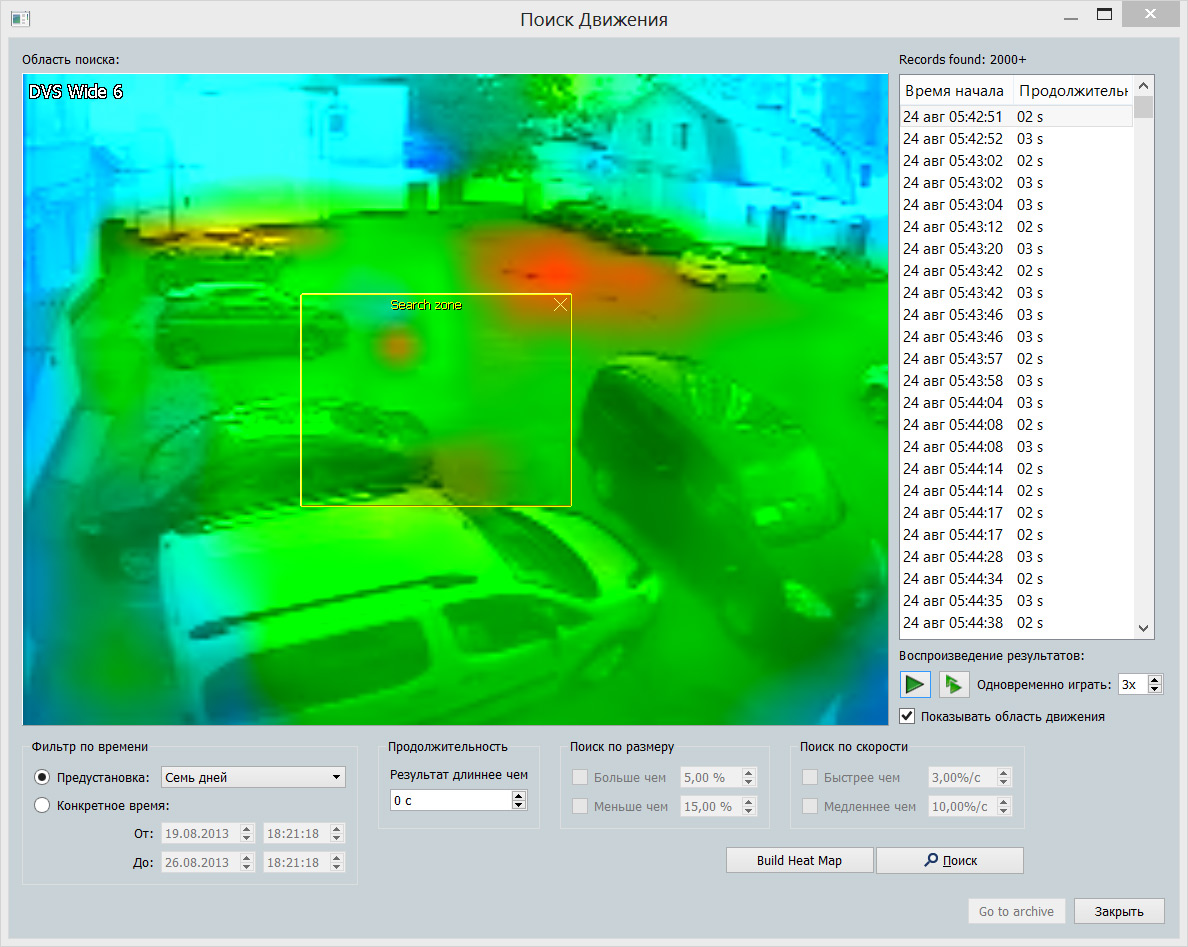Select the Предустановка radio button
Image resolution: width=1188 pixels, height=947 pixels.
[x=42, y=777]
